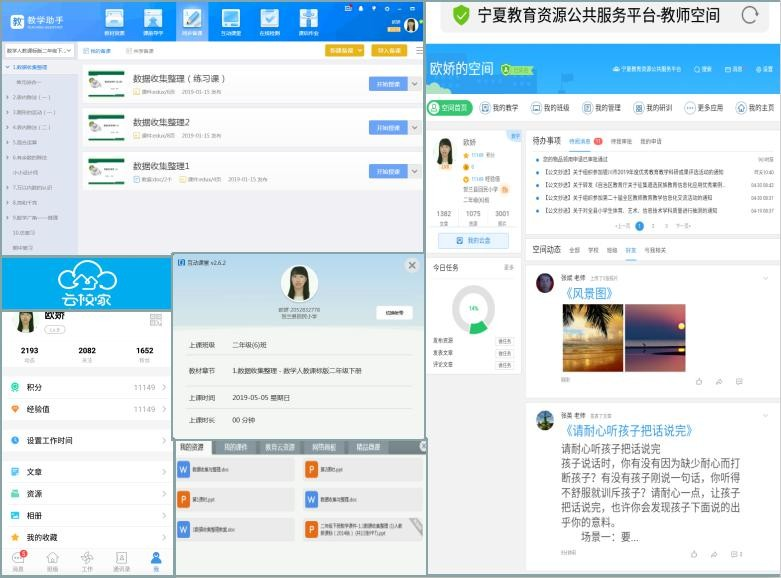The width and height of the screenshot is (781, 578).
Task: Go to page 2 of 待办事项 list
Action: 653,226
